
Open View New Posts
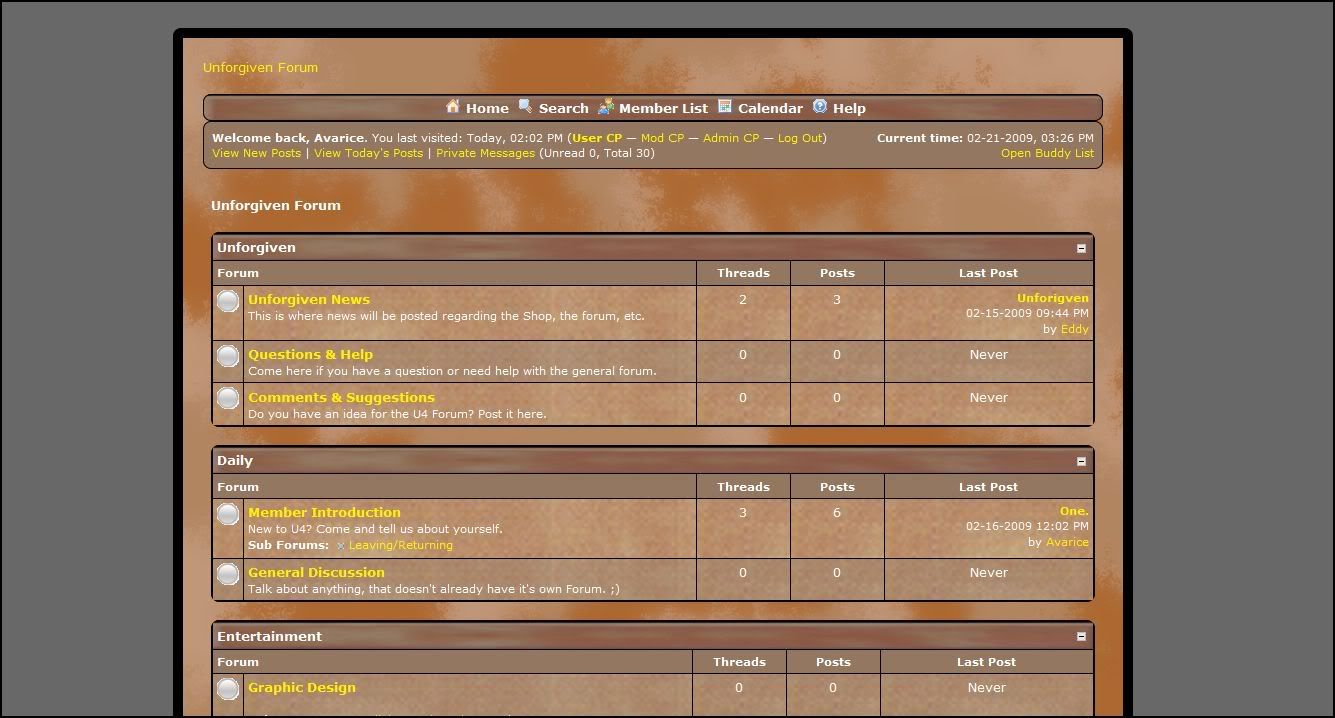(x=256, y=153)
